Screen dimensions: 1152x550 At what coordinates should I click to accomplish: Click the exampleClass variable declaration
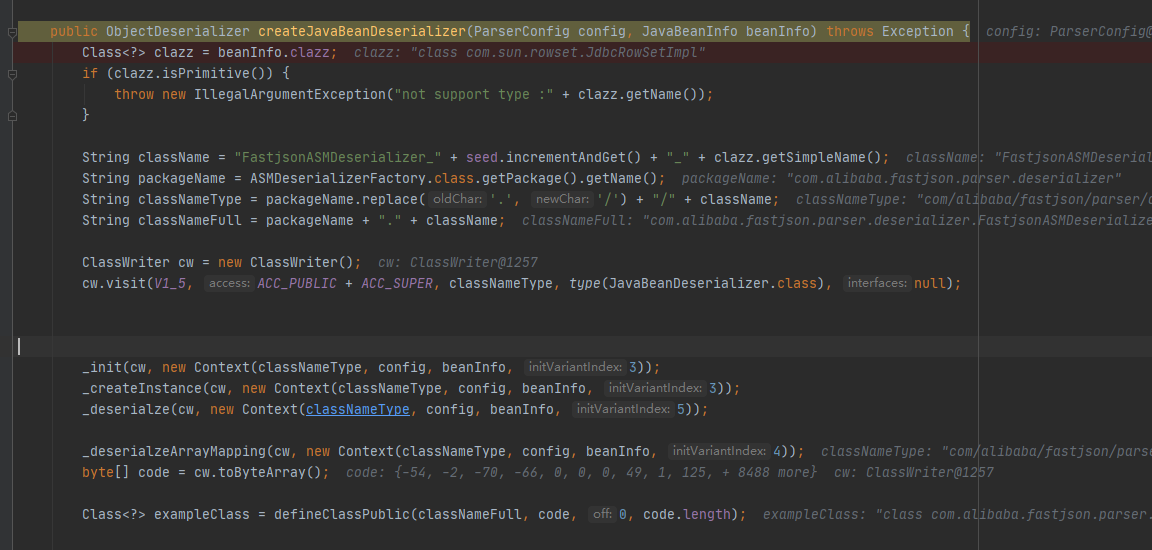click(x=202, y=514)
